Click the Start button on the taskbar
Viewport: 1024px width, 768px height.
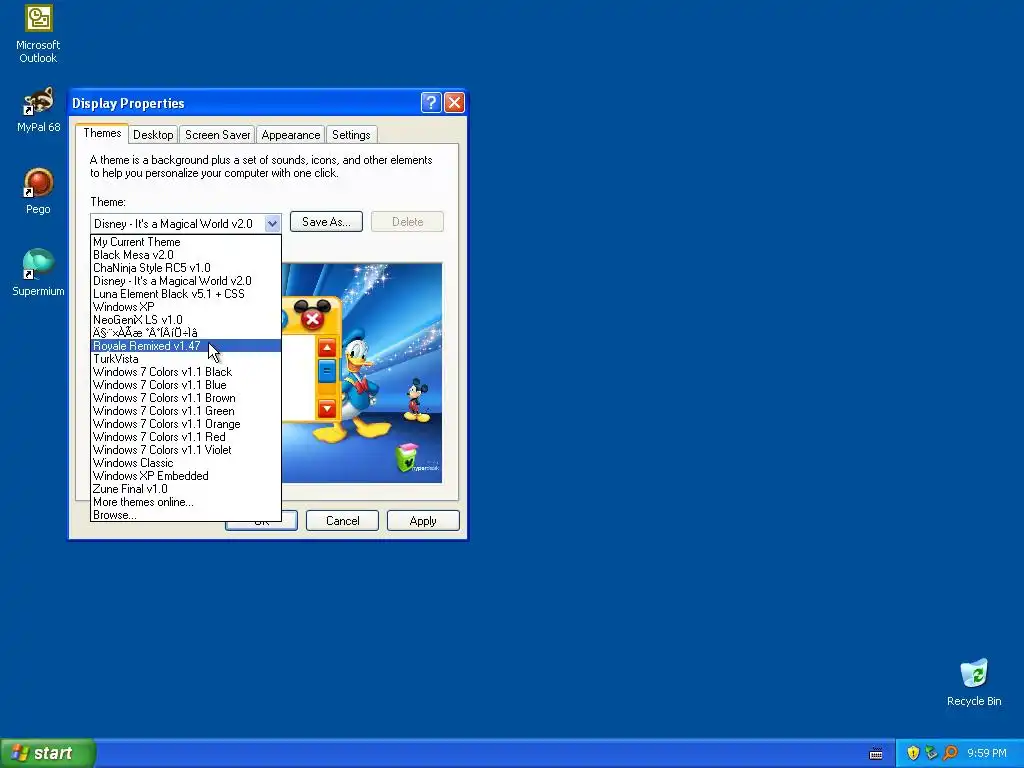[48, 753]
